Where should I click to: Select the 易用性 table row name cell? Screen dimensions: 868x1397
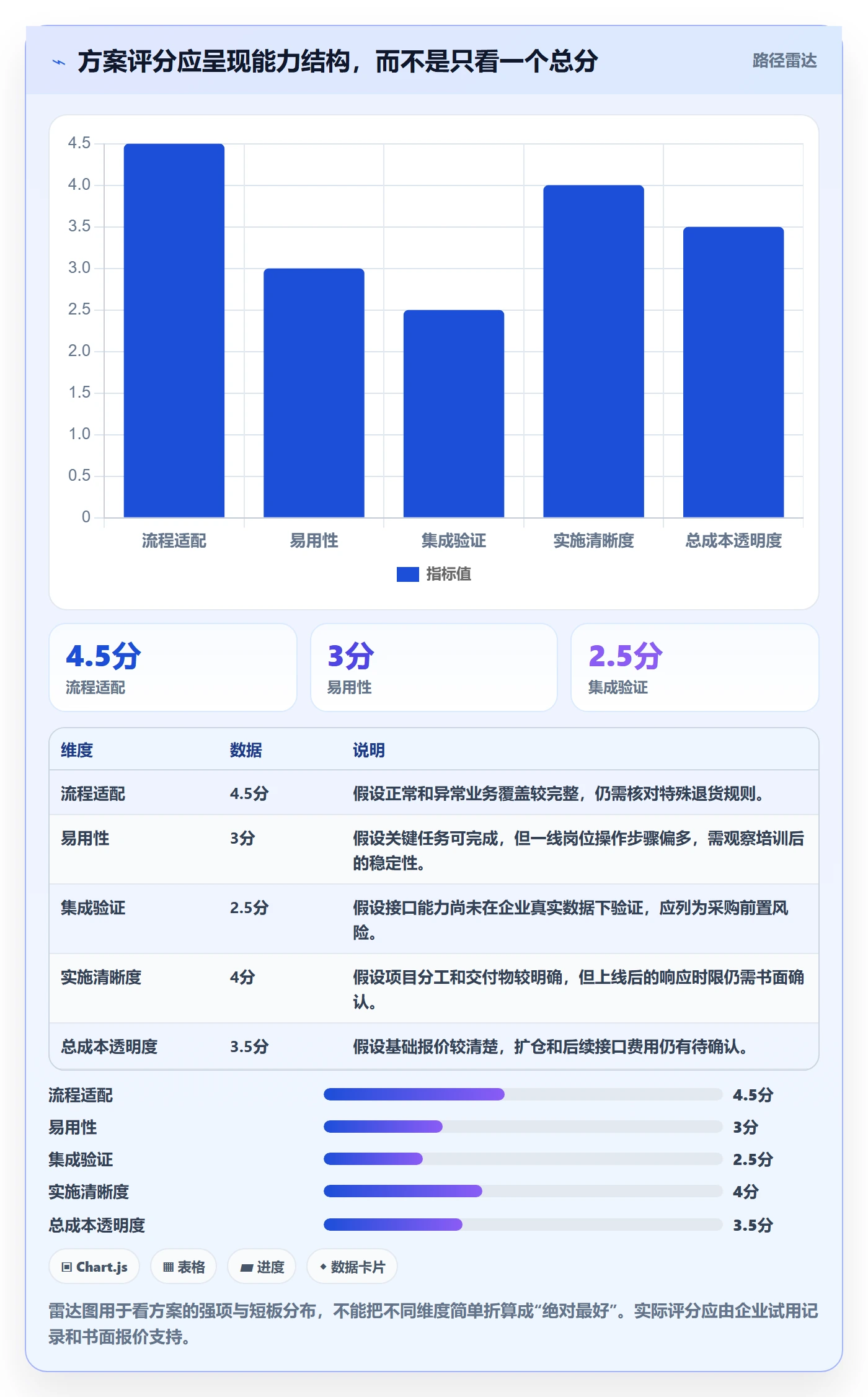[x=85, y=838]
